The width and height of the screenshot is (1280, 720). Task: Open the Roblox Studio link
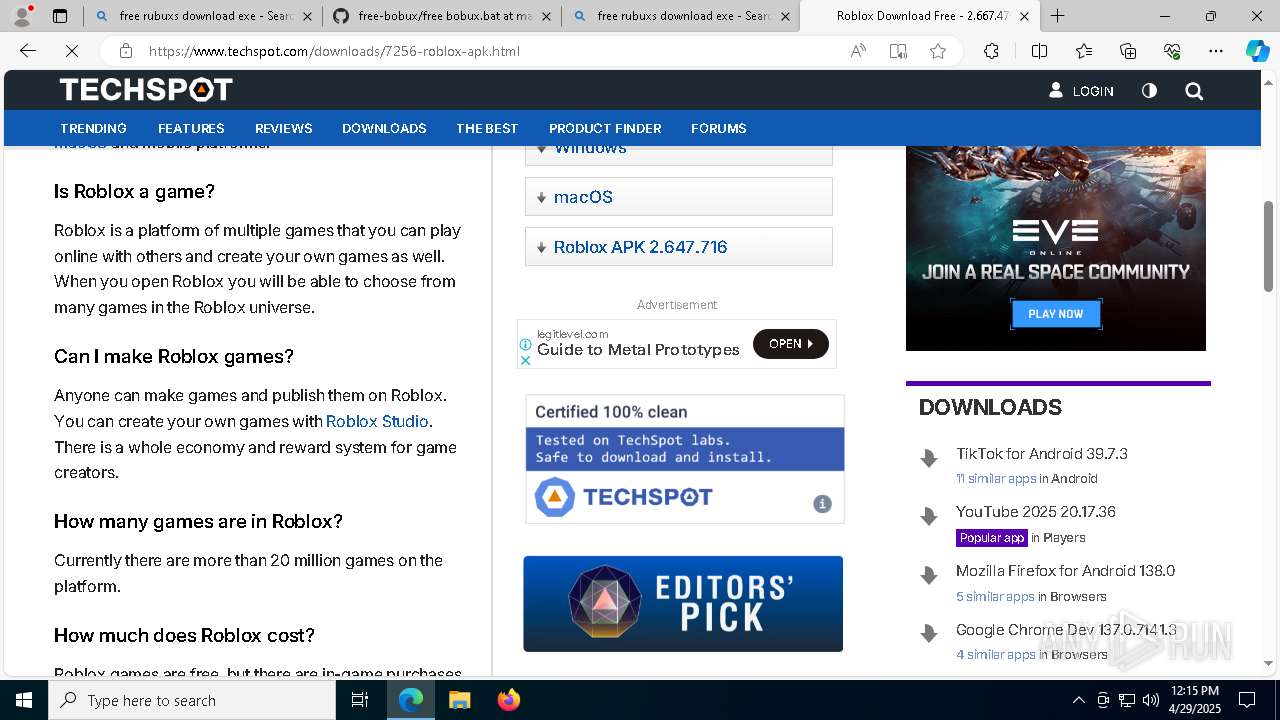click(377, 421)
